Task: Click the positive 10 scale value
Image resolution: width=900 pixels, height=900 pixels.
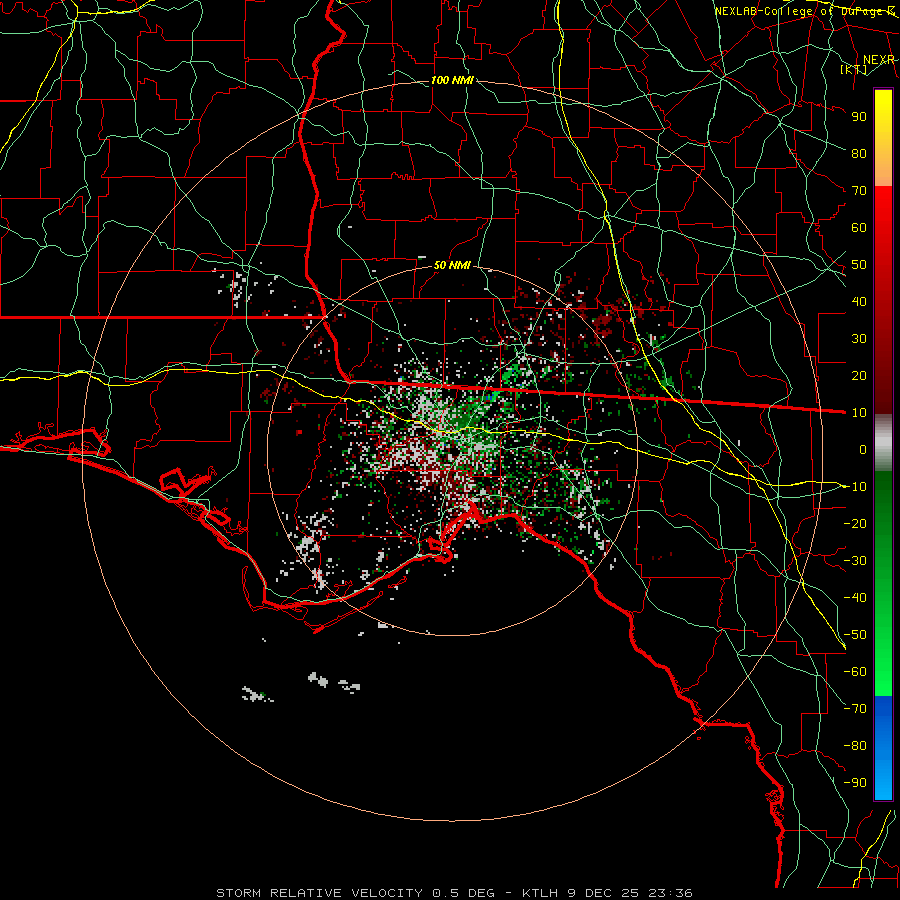Action: pyautogui.click(x=859, y=413)
